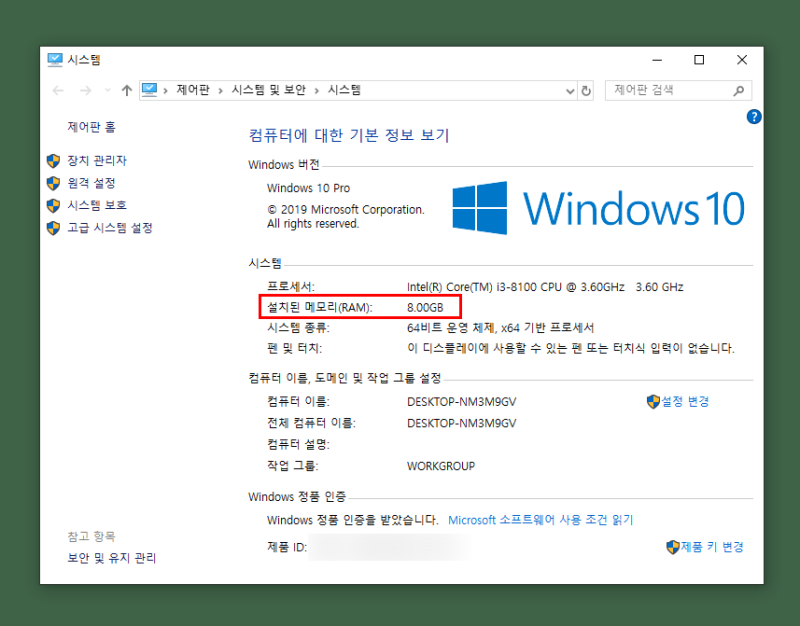Click the 컴퓨터에 대한 기본 정보 보기 heading
The height and width of the screenshot is (626, 800).
[349, 135]
